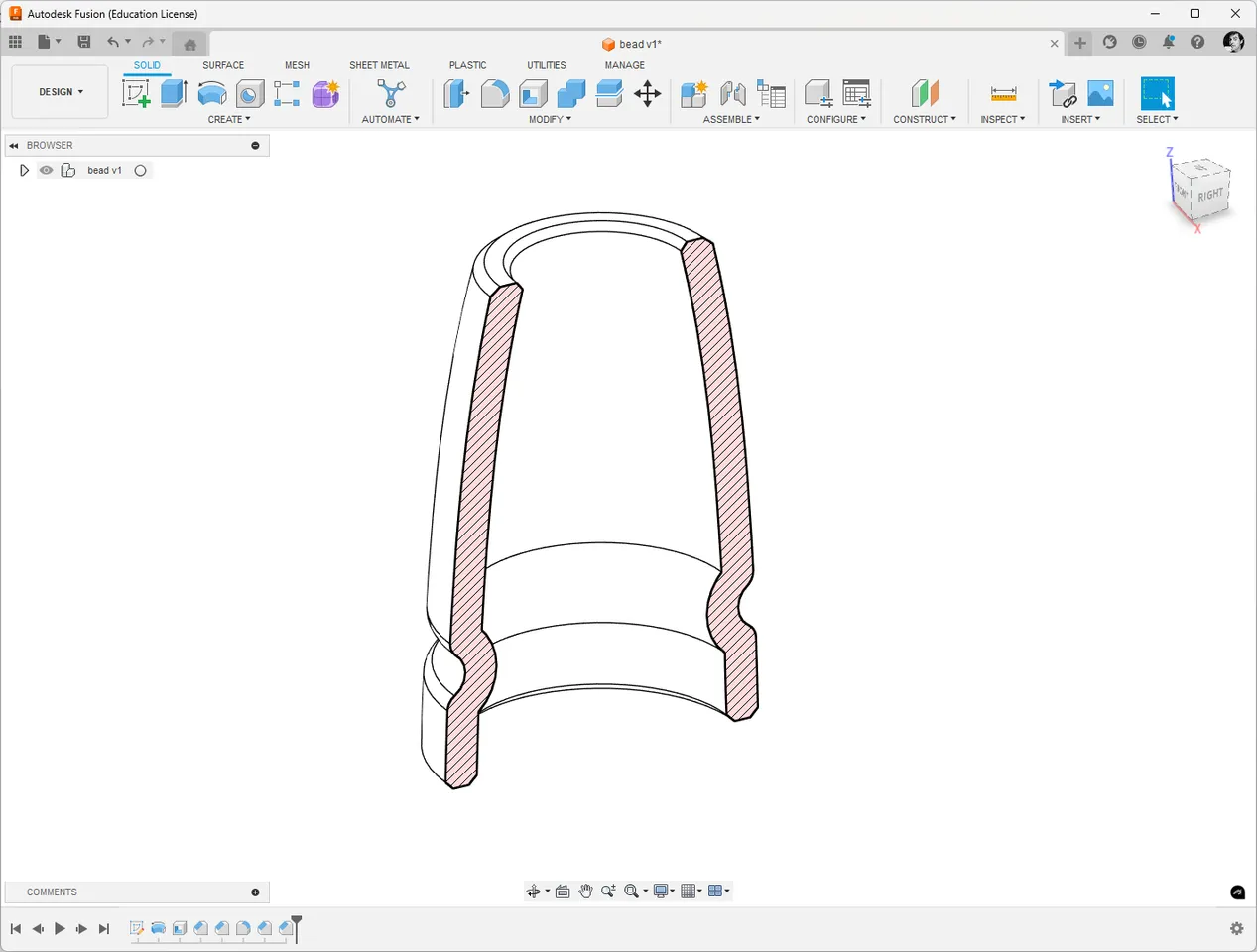Open the Create dropdown menu

pos(229,119)
